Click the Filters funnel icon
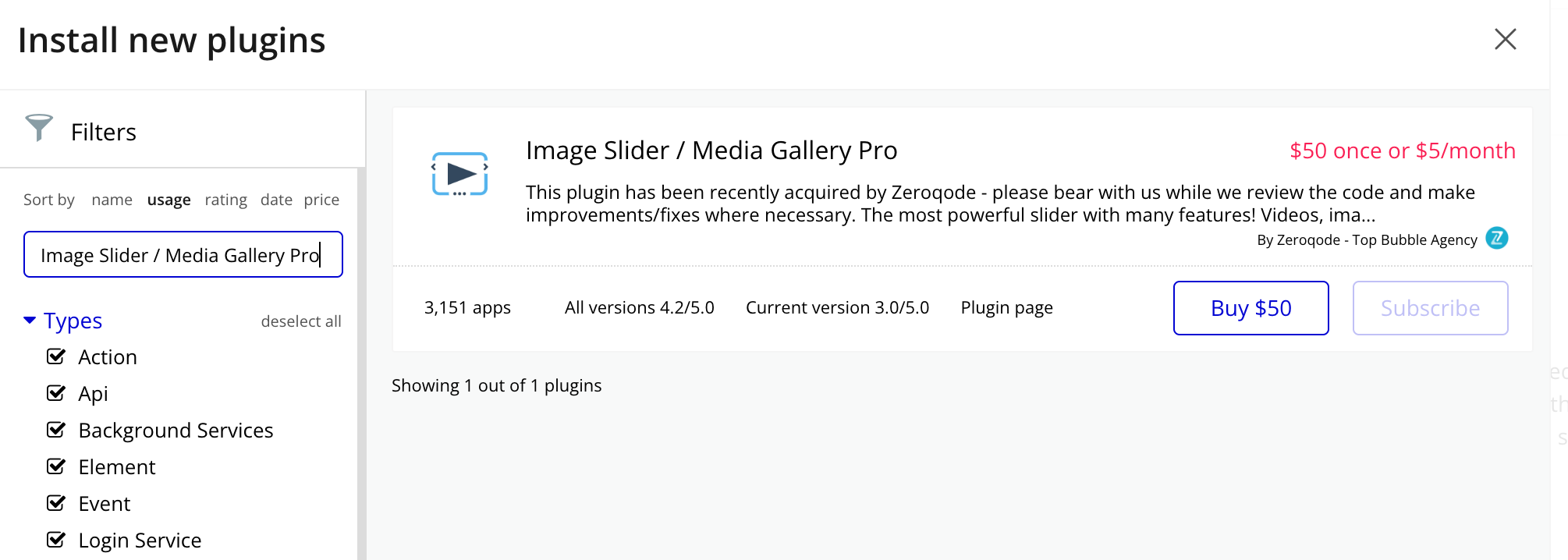Screen dimensions: 1568x560 click(38, 128)
